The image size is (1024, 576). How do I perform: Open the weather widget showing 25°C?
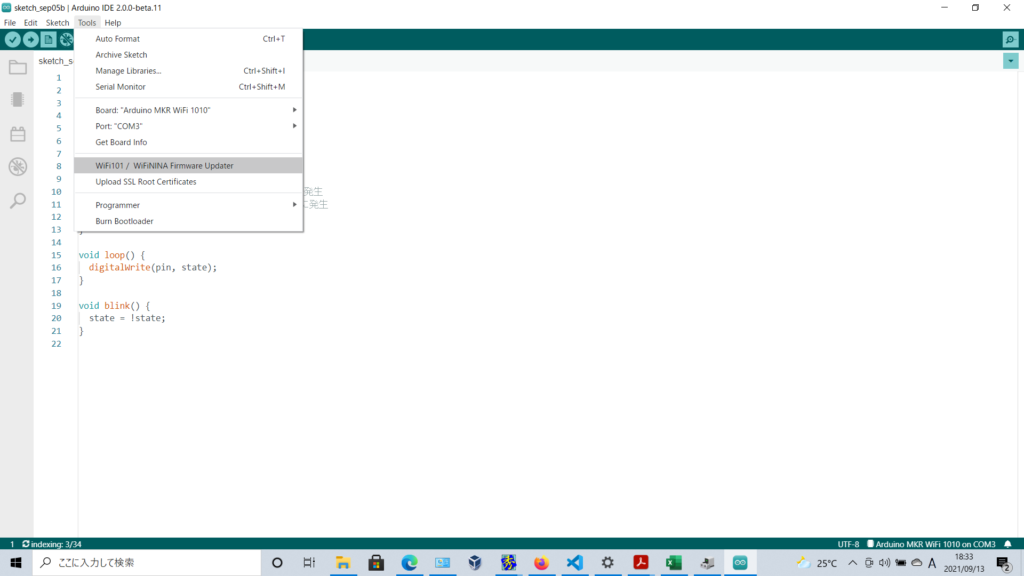pos(816,562)
